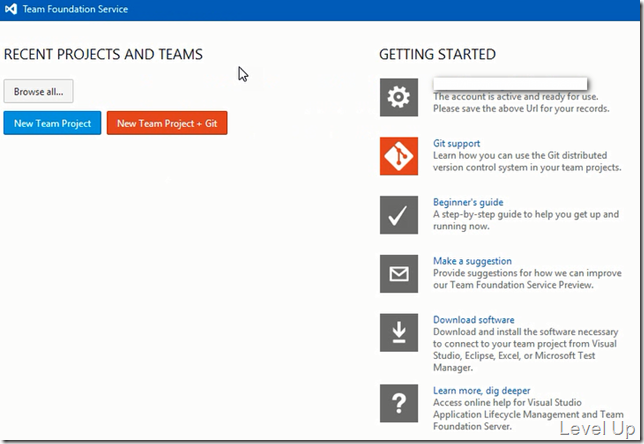The image size is (644, 444).
Task: Click 'Provide suggestions for how we' description
Action: pos(527,279)
